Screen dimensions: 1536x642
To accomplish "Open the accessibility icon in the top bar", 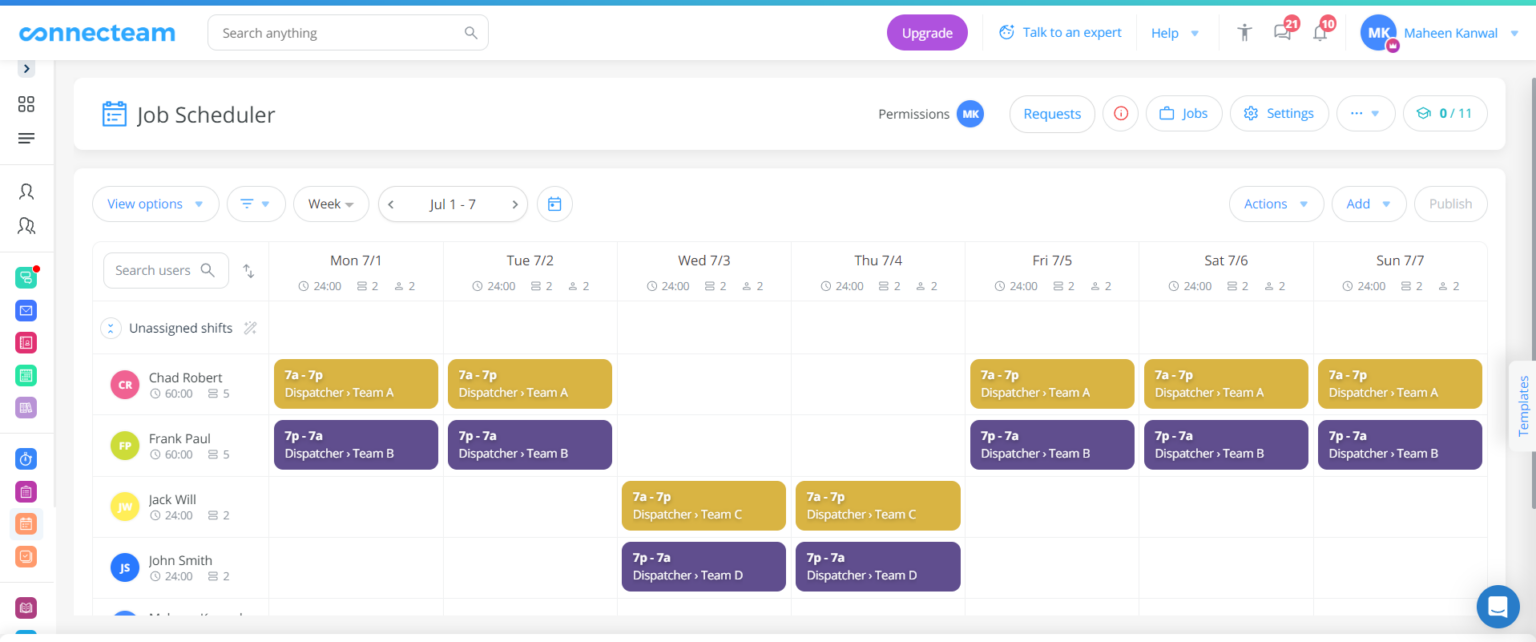I will (x=1243, y=32).
